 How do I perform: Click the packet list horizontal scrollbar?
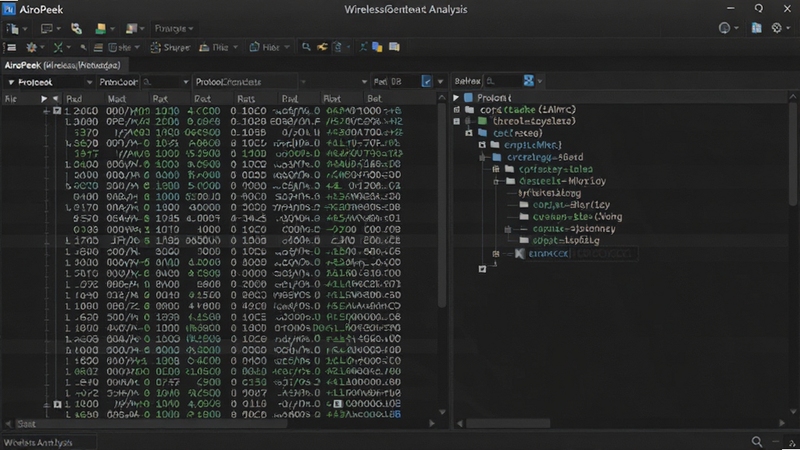[151, 423]
